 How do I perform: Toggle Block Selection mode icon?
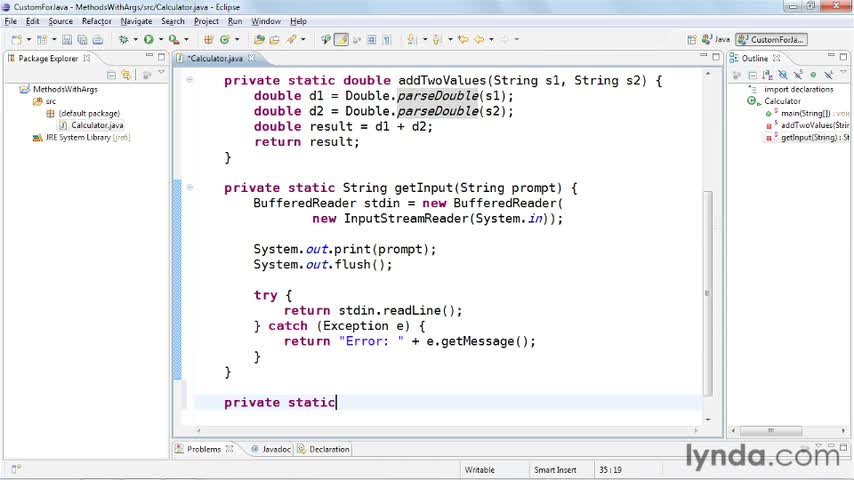(x=372, y=40)
